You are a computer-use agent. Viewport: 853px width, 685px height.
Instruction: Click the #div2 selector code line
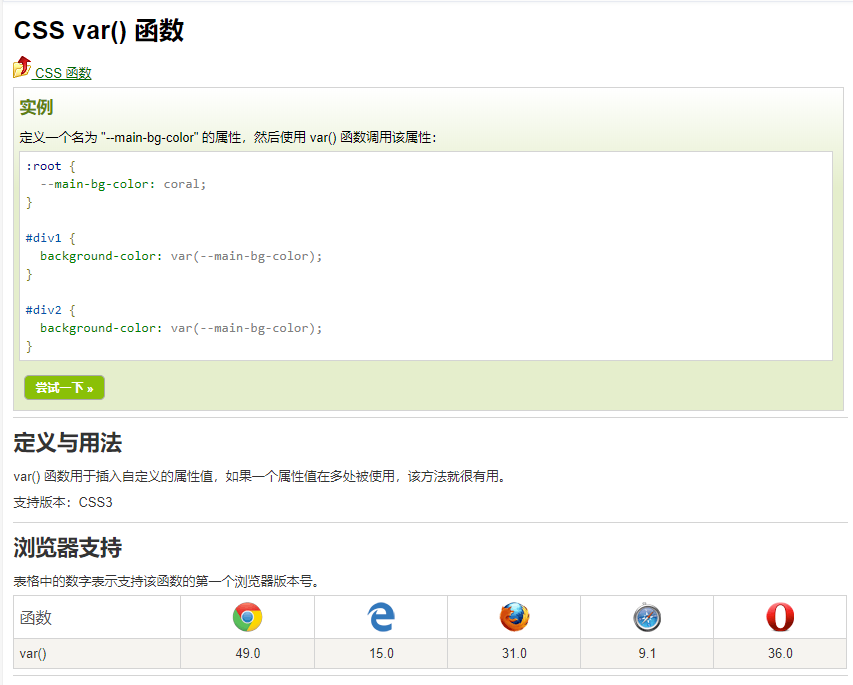click(x=51, y=310)
